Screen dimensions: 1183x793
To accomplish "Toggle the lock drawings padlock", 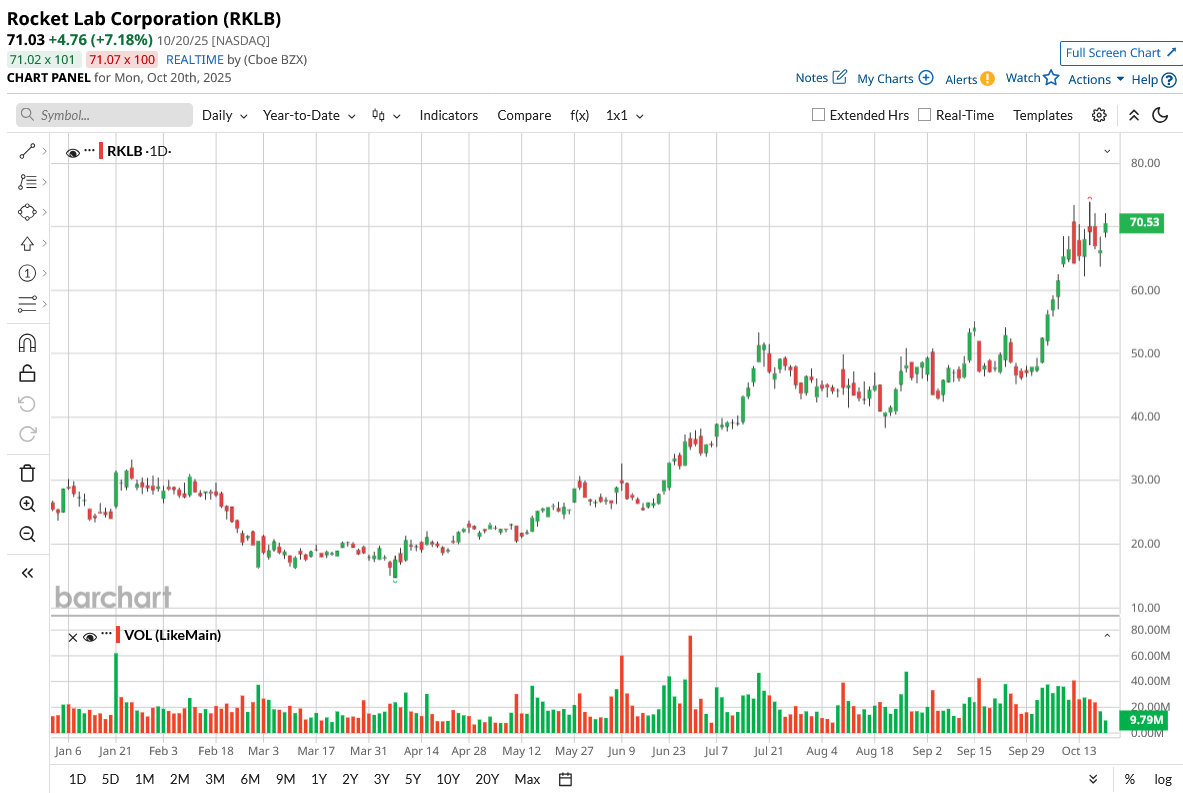I will (27, 373).
